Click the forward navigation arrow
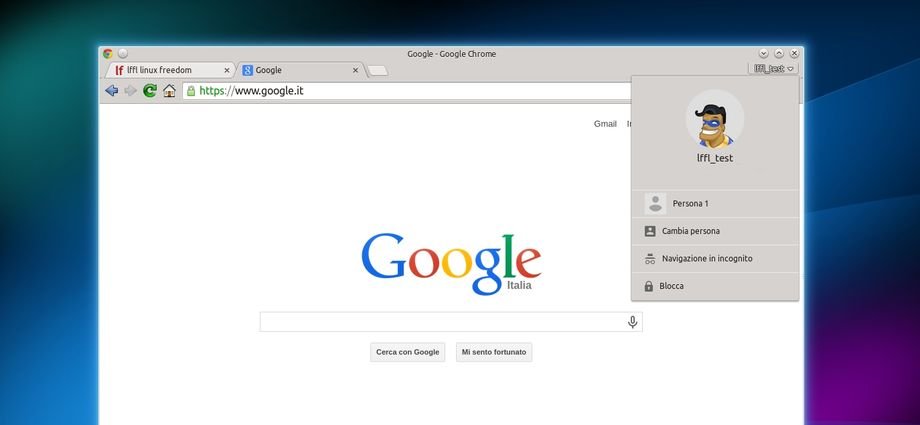920x425 pixels. point(130,90)
